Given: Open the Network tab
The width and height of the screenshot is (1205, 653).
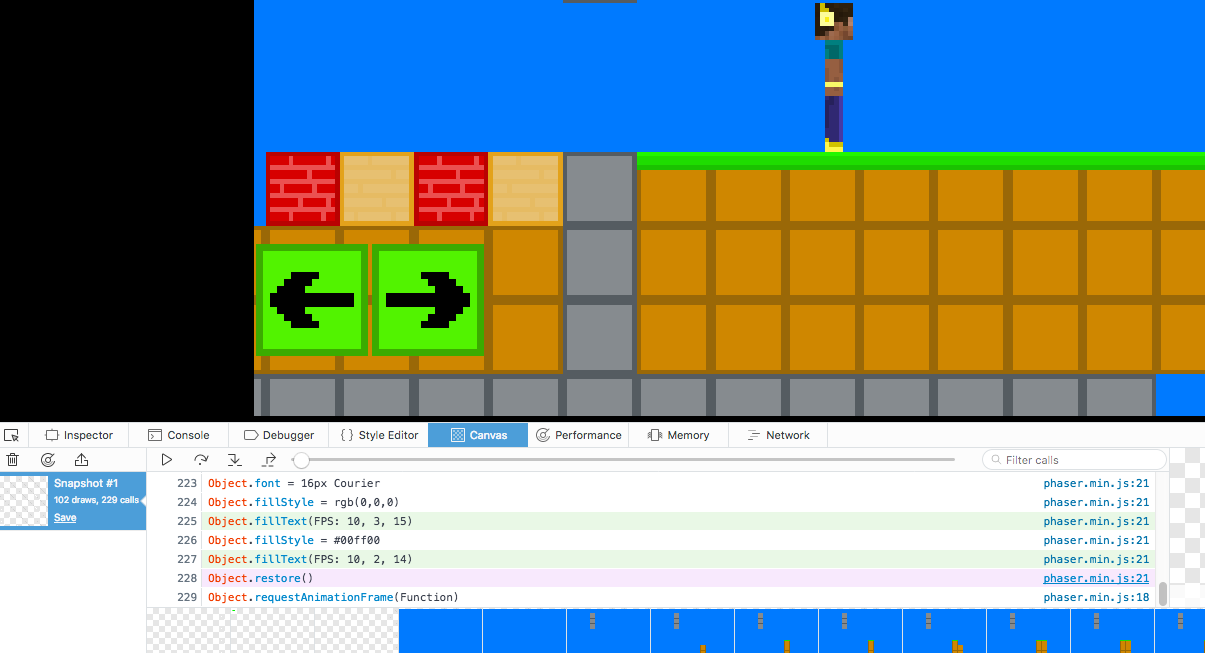Looking at the screenshot, I should click(x=778, y=435).
